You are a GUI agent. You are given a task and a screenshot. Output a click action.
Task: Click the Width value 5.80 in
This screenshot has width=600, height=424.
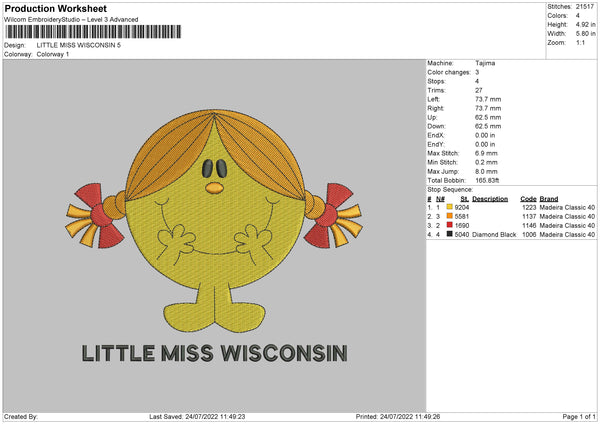pyautogui.click(x=585, y=34)
